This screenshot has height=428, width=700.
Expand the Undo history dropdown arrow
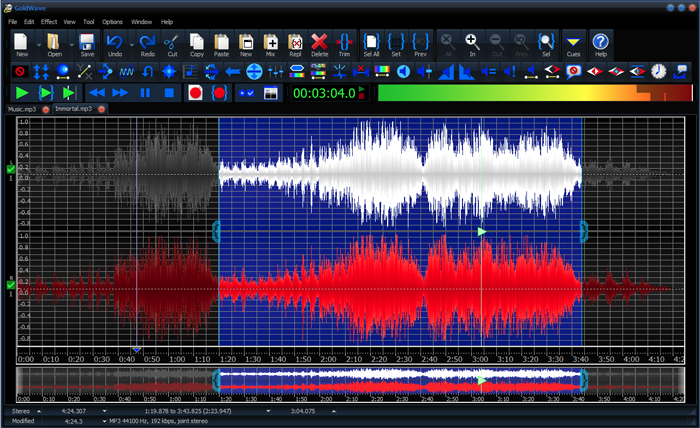131,45
